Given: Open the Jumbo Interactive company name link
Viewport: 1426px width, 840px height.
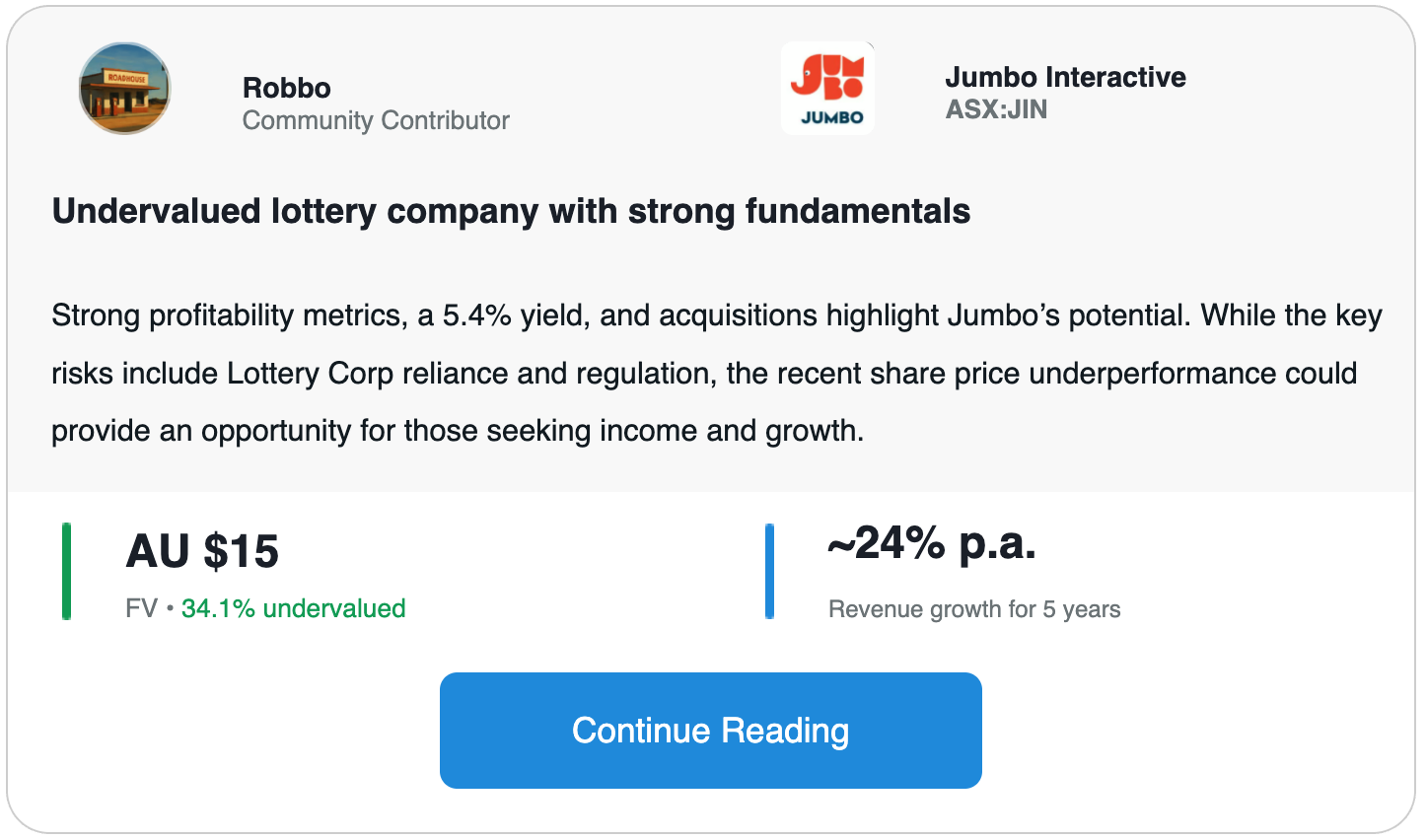Looking at the screenshot, I should (x=1065, y=77).
